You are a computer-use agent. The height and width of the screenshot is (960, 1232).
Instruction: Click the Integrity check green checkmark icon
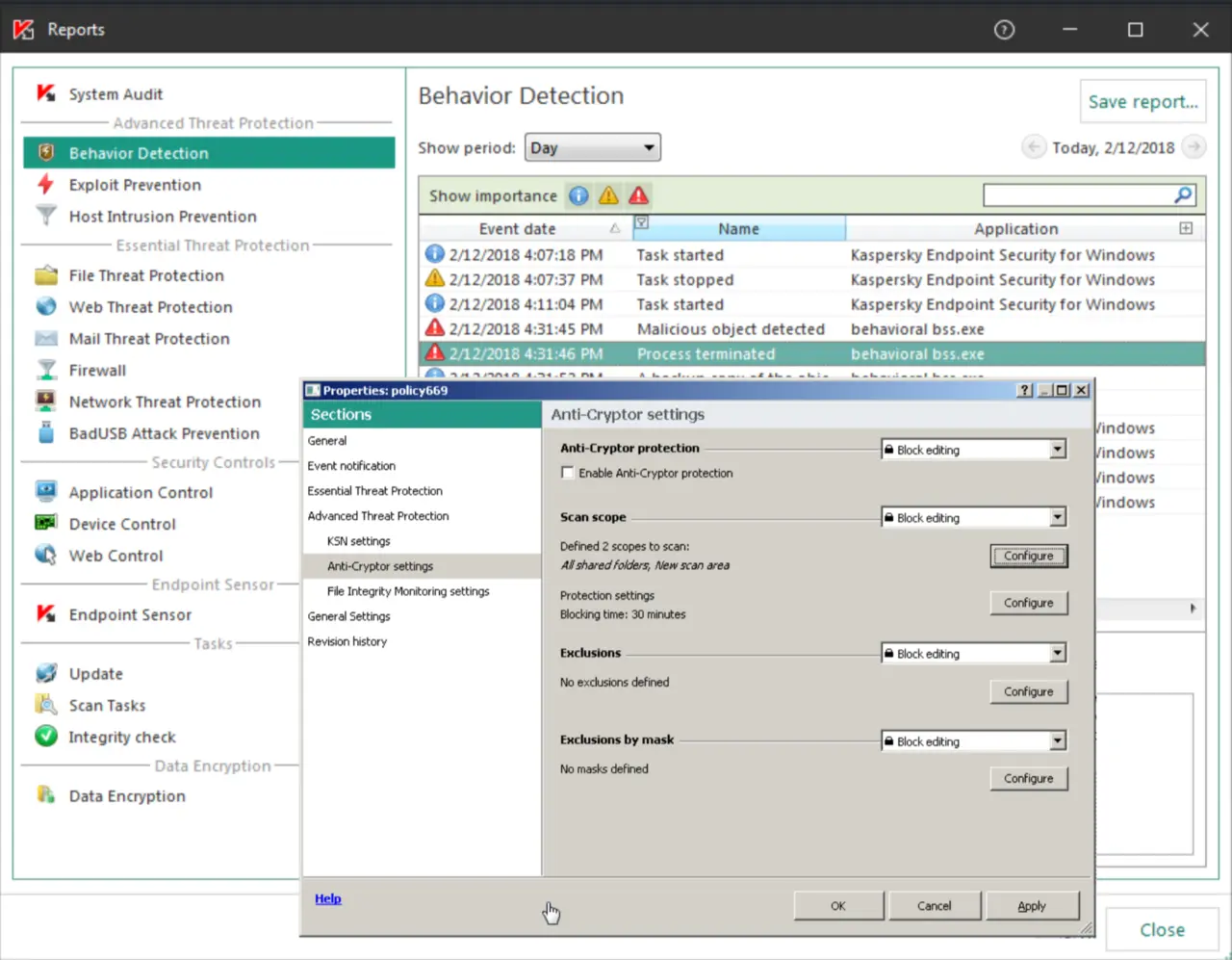pos(45,736)
